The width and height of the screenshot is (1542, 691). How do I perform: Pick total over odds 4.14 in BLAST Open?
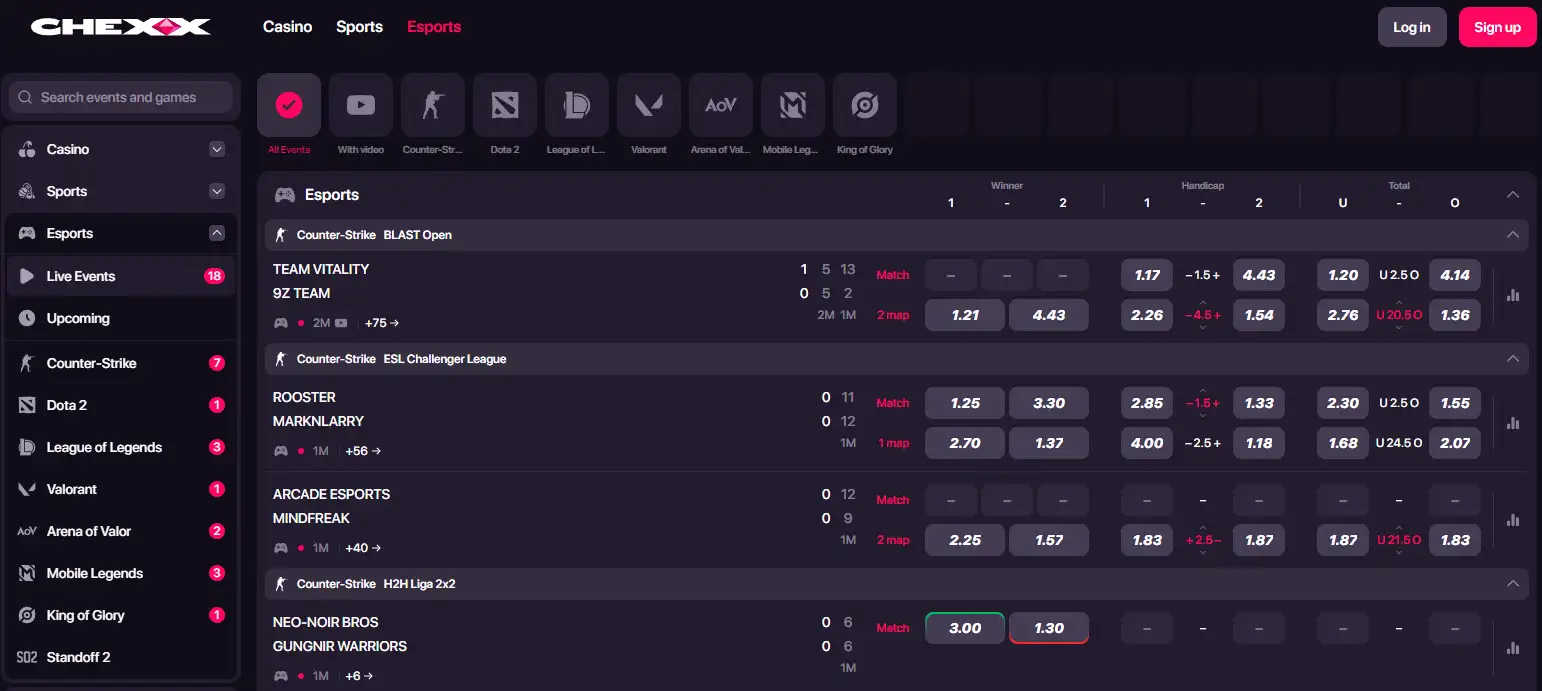pyautogui.click(x=1455, y=275)
